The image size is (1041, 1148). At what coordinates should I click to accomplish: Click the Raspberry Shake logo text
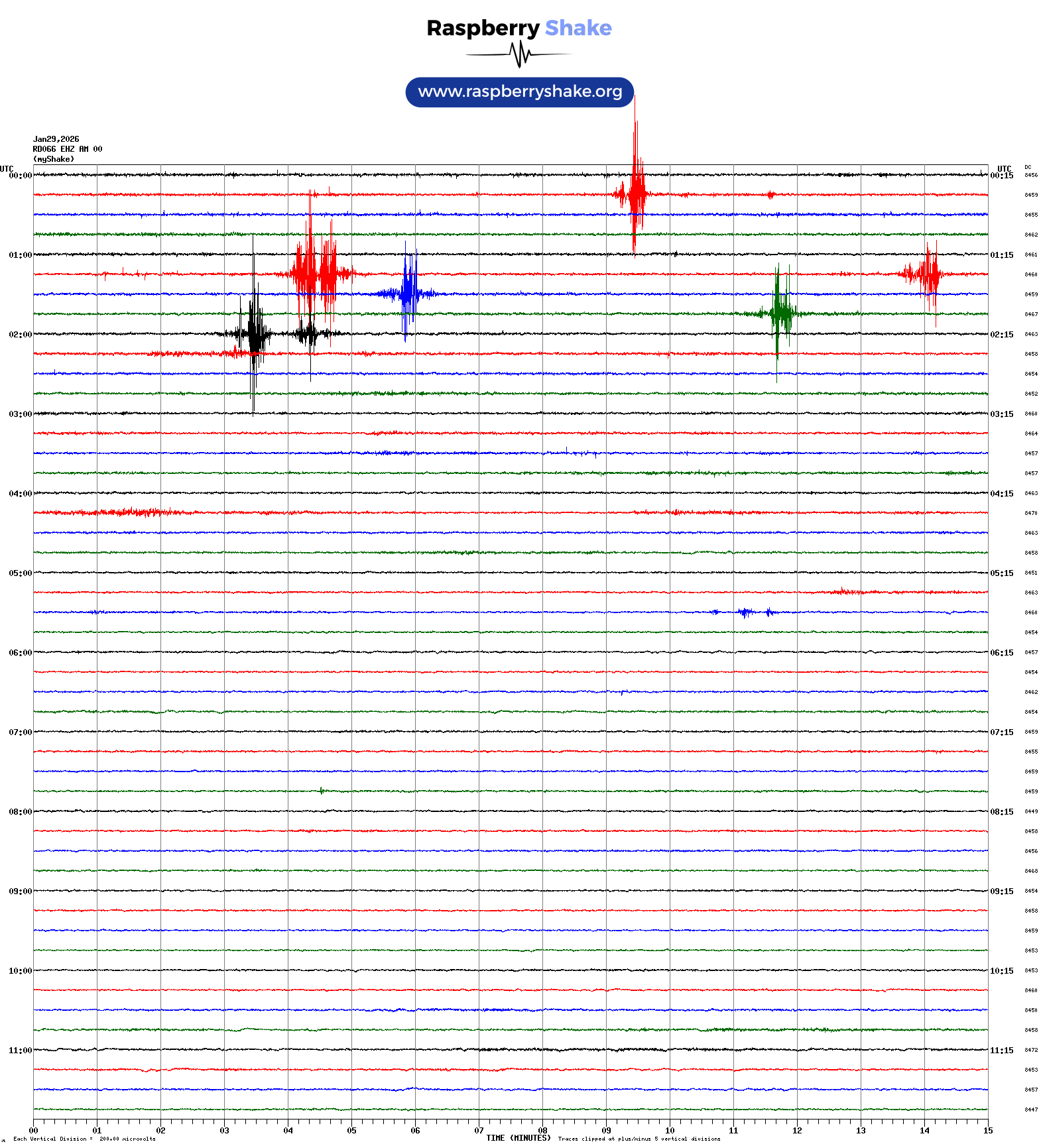pyautogui.click(x=519, y=28)
